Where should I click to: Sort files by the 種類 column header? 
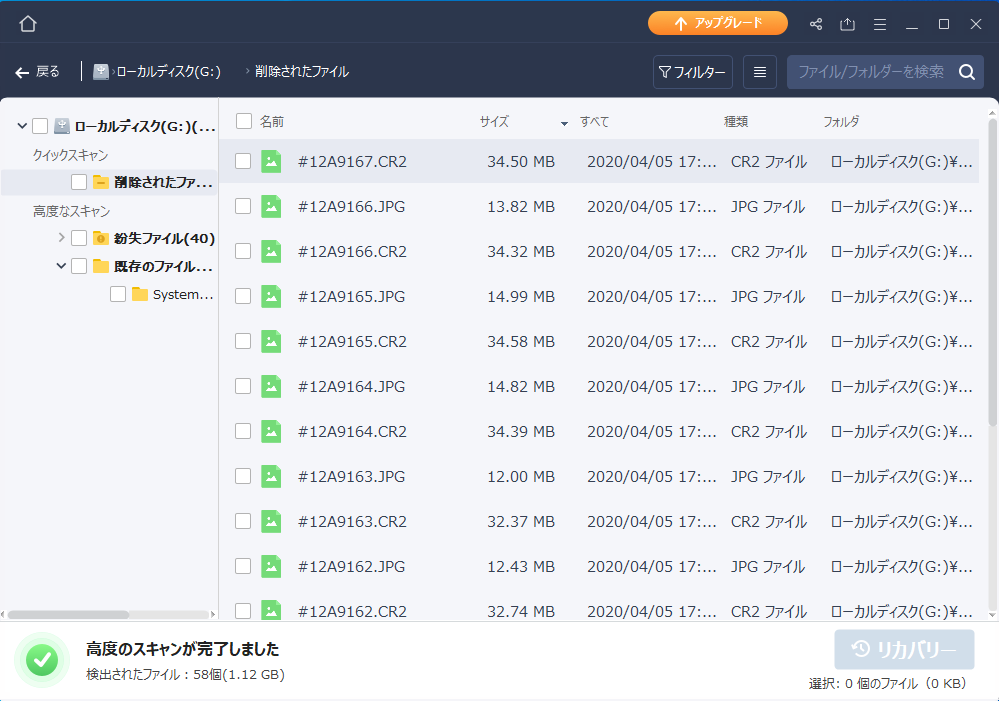click(x=736, y=122)
